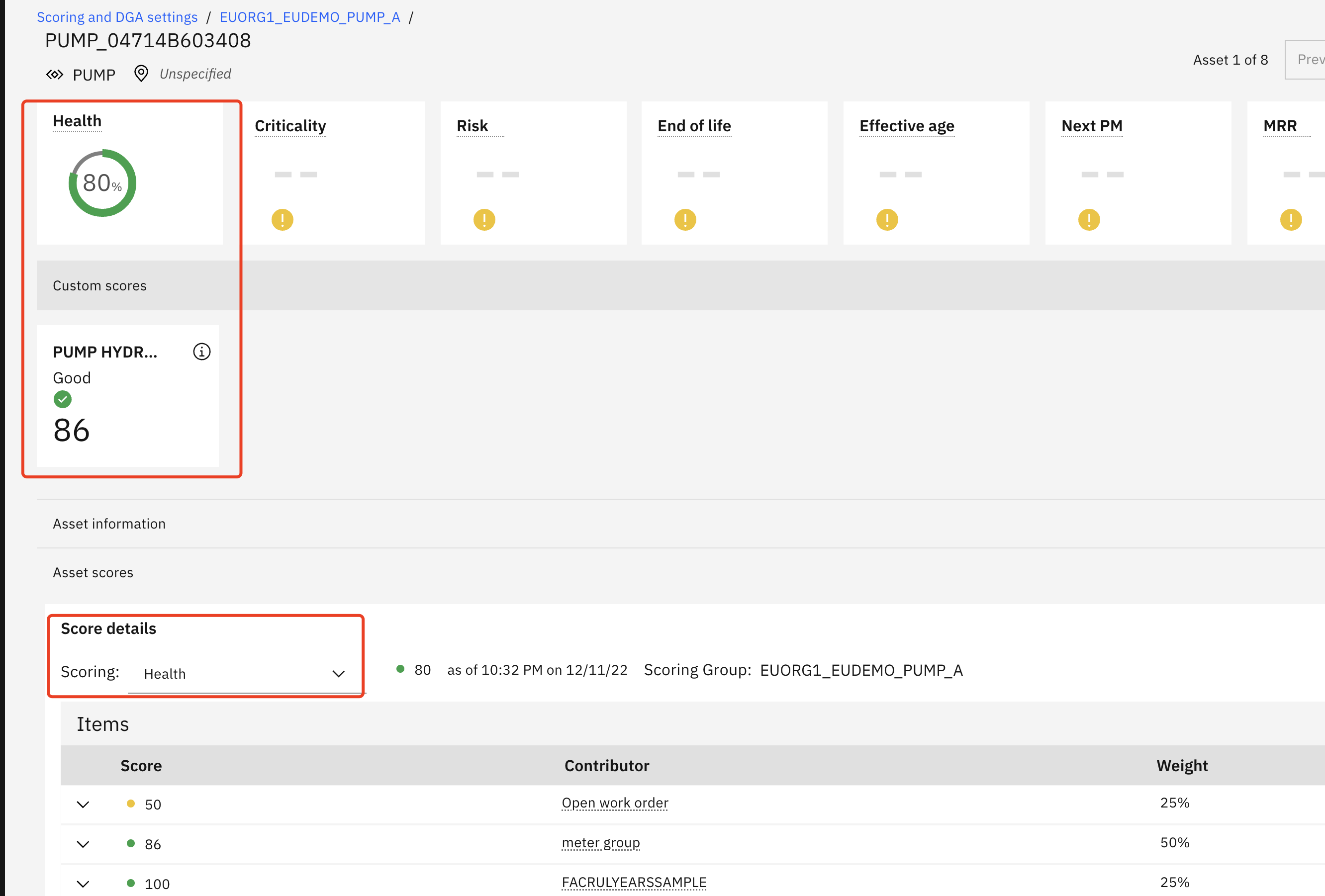The image size is (1325, 896).
Task: Click the warning icon on Risk card
Action: pyautogui.click(x=484, y=219)
